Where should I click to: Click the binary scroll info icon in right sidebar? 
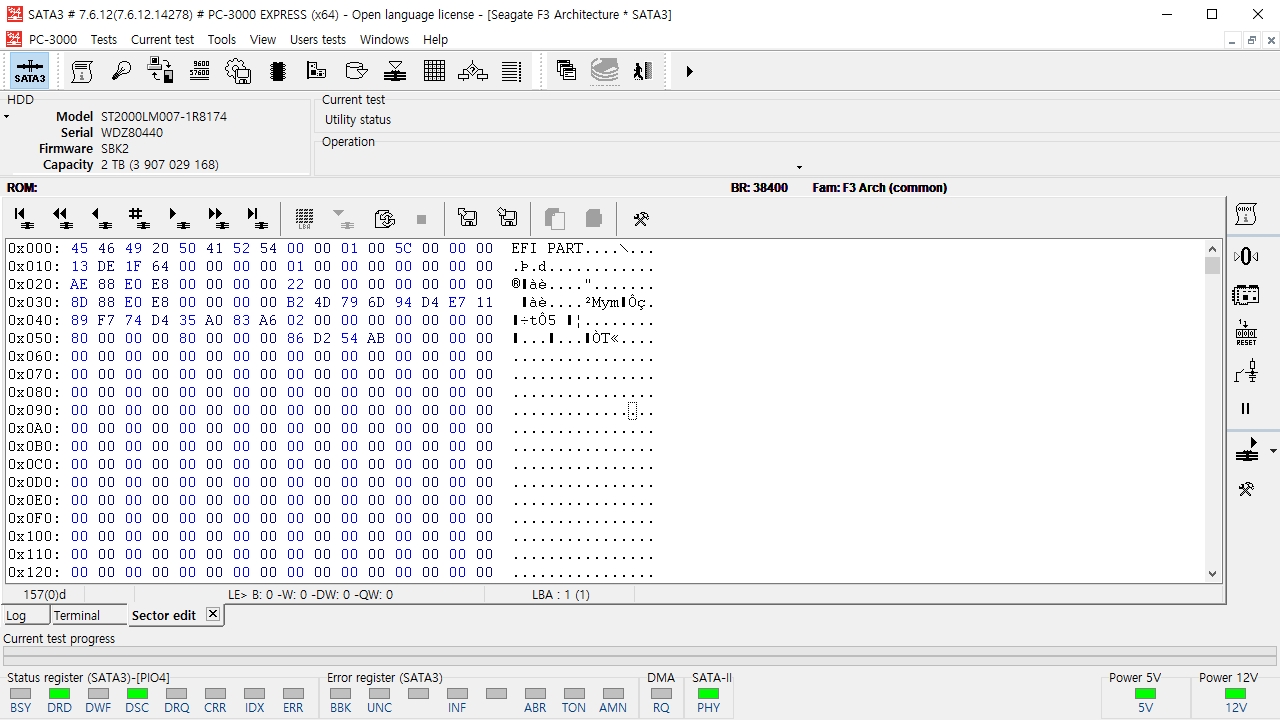(x=1246, y=214)
